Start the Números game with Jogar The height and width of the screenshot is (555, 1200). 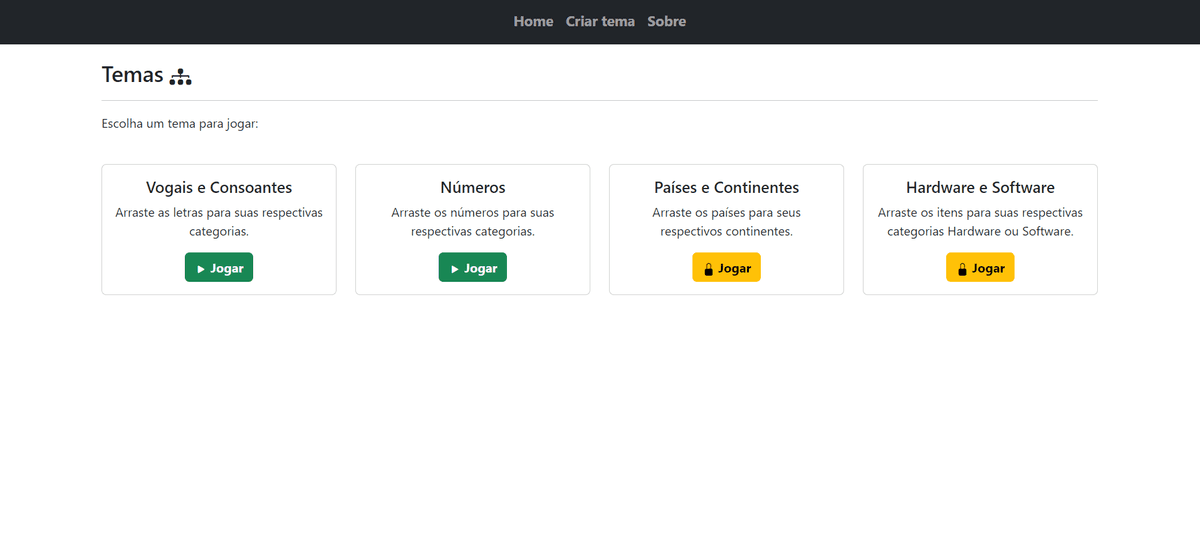coord(473,268)
